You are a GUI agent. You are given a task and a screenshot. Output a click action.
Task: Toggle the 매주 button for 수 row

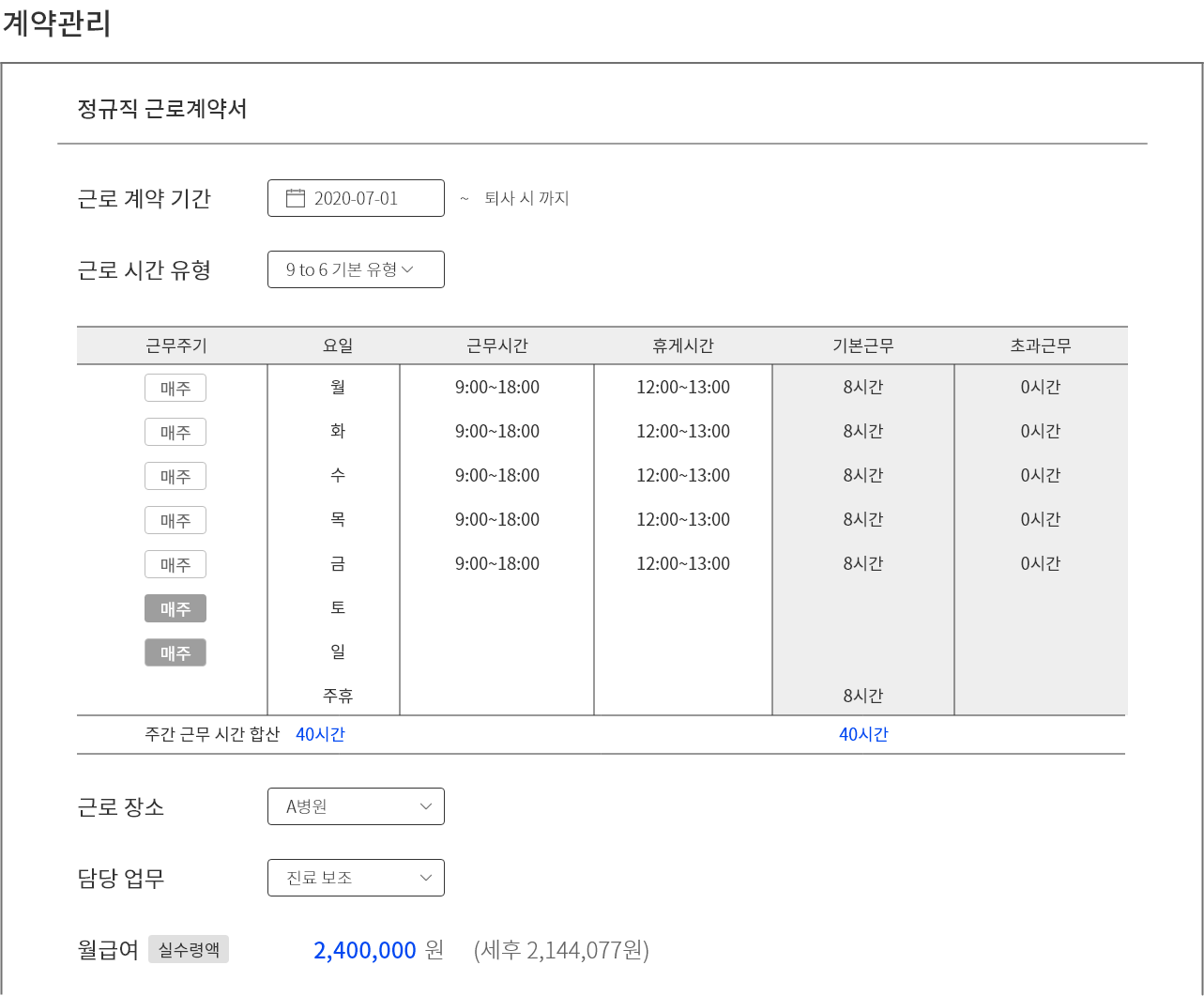tap(175, 476)
